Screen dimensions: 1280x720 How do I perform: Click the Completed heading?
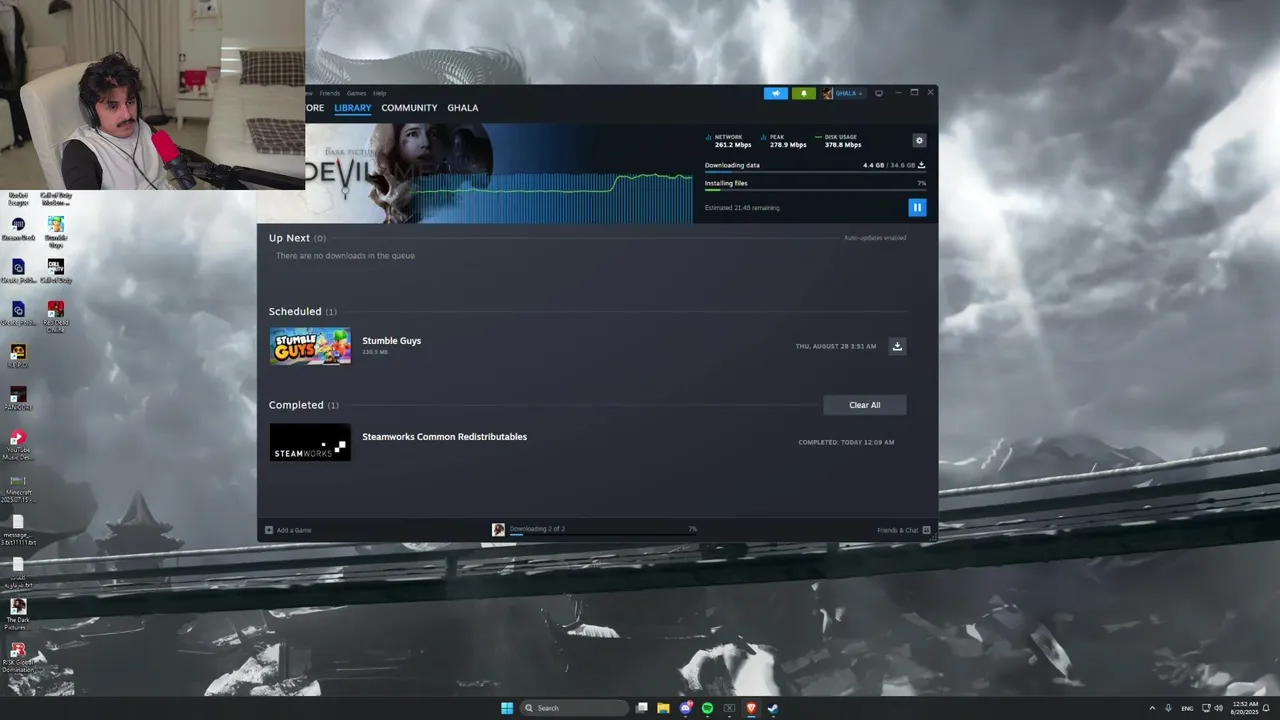(296, 405)
